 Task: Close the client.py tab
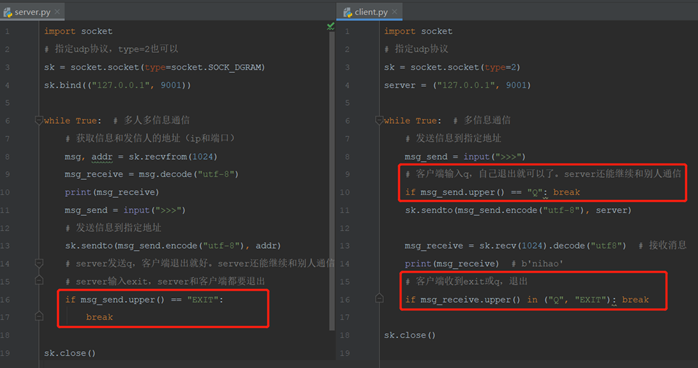click(394, 12)
